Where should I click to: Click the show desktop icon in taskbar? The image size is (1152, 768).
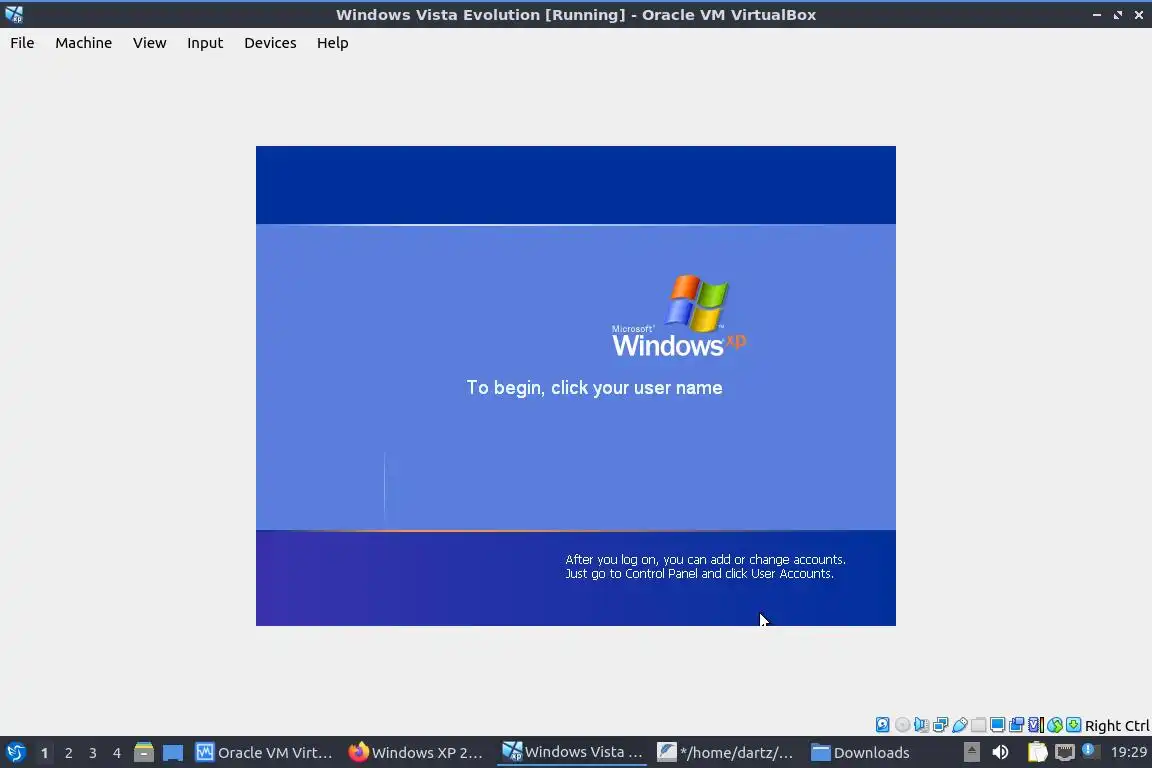173,753
